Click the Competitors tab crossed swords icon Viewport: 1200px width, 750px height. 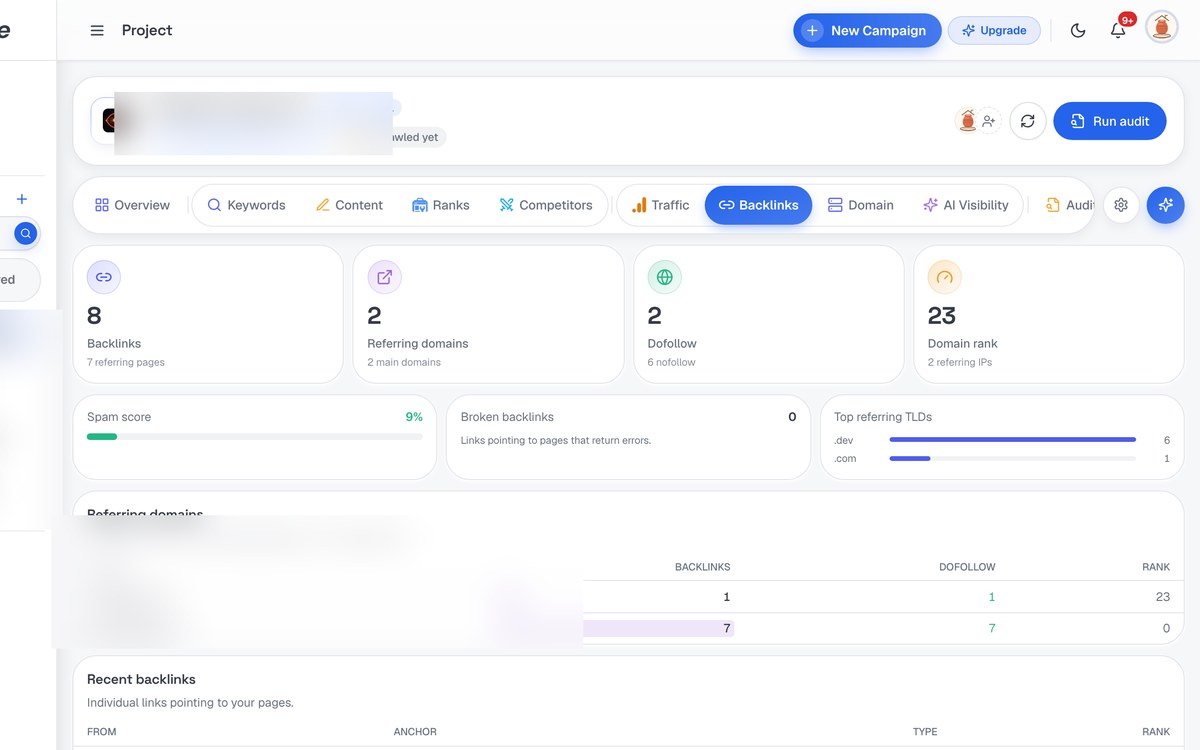tap(506, 205)
